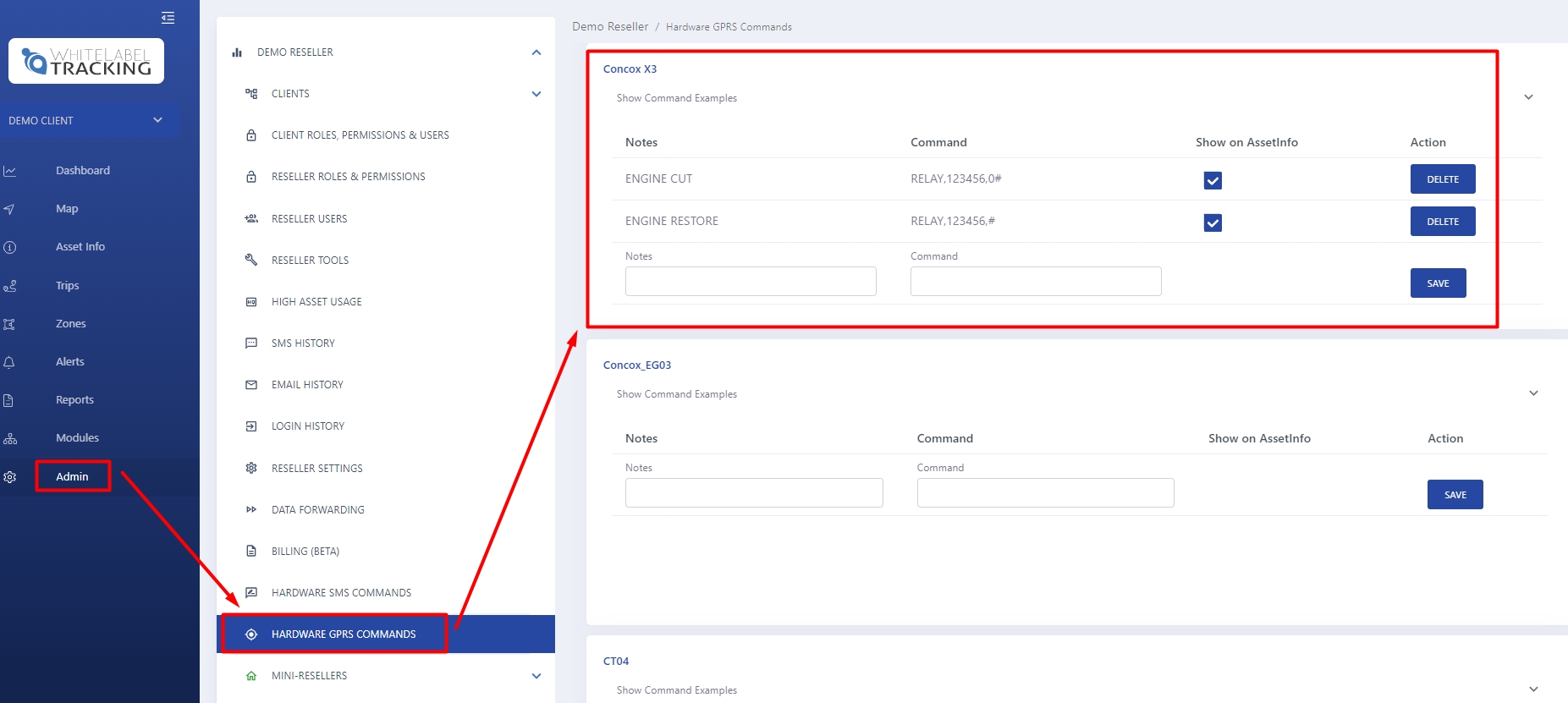Screen dimensions: 1568x703
Task: Click Show Command Examples under Concox X3
Action: coord(677,98)
